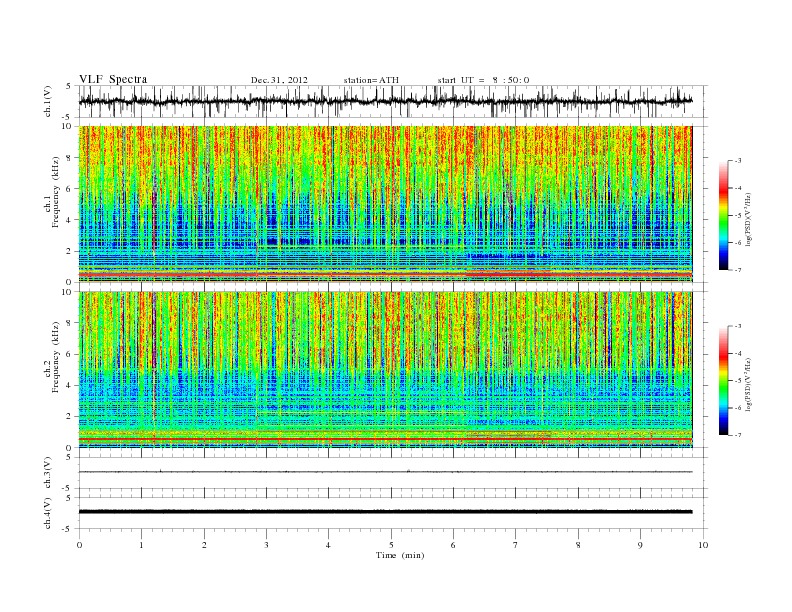
Task: Click the "1" tick on the time axis
Action: tap(141, 545)
